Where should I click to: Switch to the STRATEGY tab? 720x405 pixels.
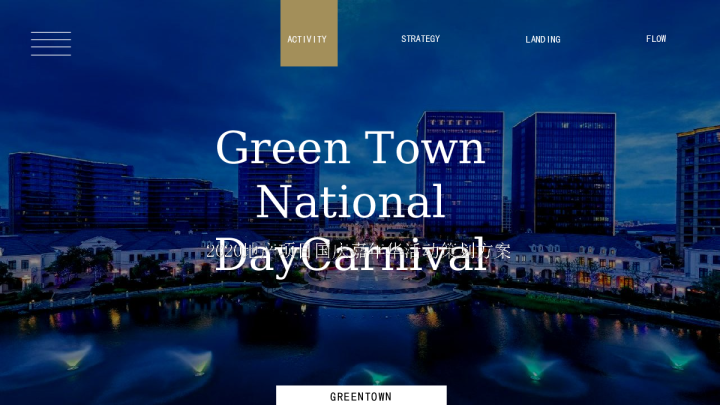(420, 39)
